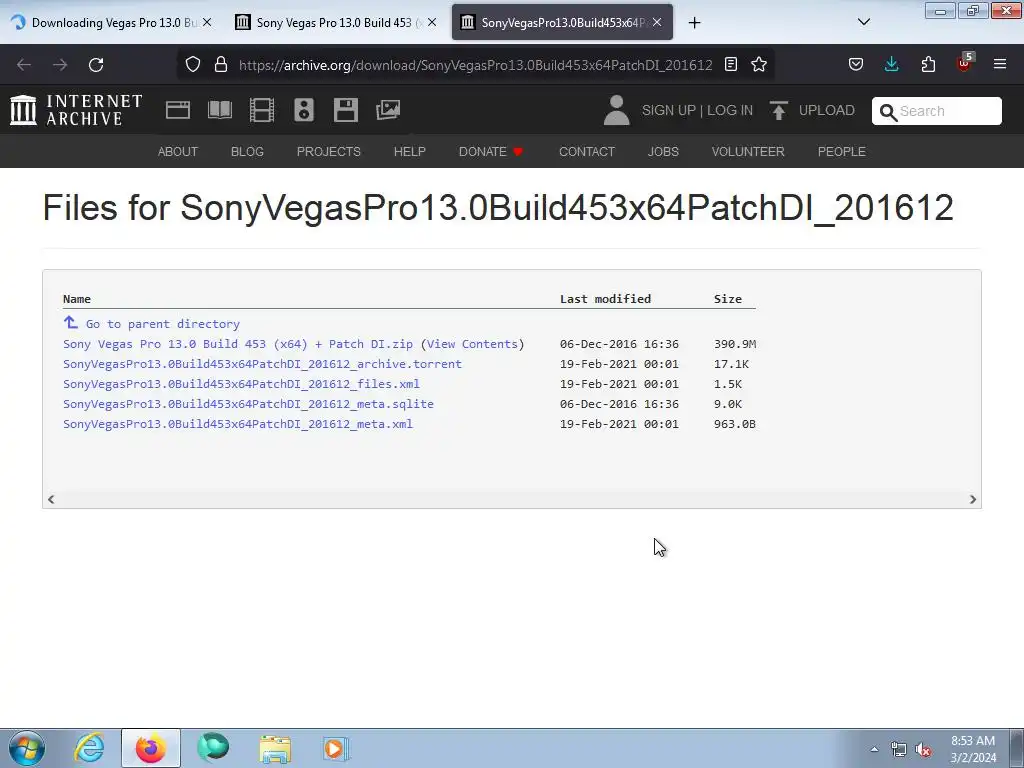
Task: Click the LOG IN link
Action: coord(729,110)
